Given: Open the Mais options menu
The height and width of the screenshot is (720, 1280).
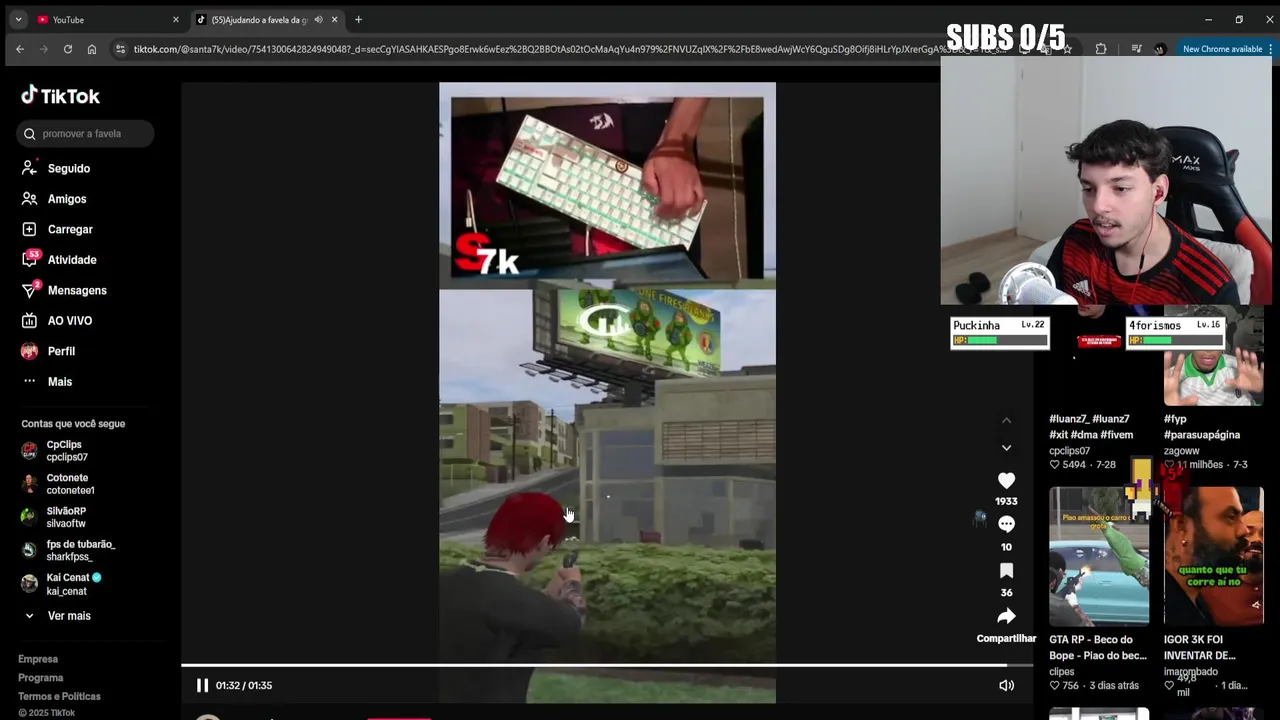Looking at the screenshot, I should pyautogui.click(x=60, y=382).
